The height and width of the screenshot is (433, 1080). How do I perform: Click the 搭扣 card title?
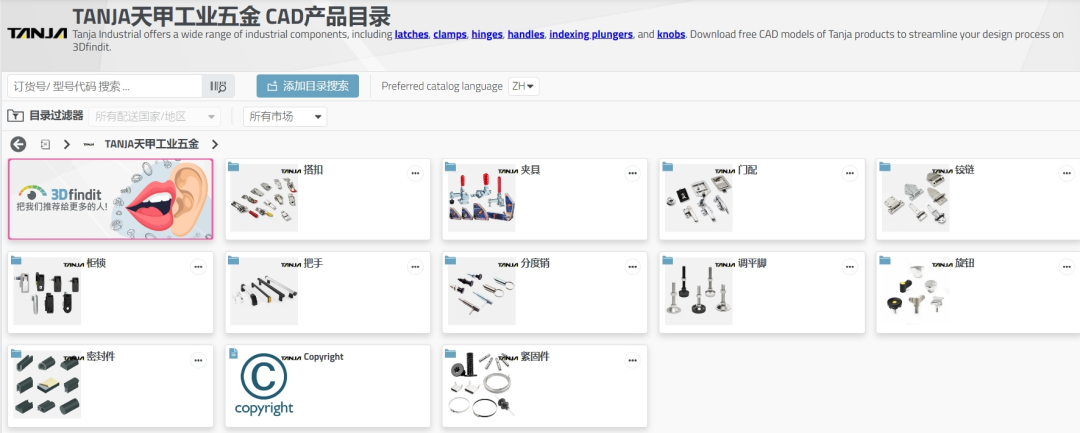tap(313, 169)
